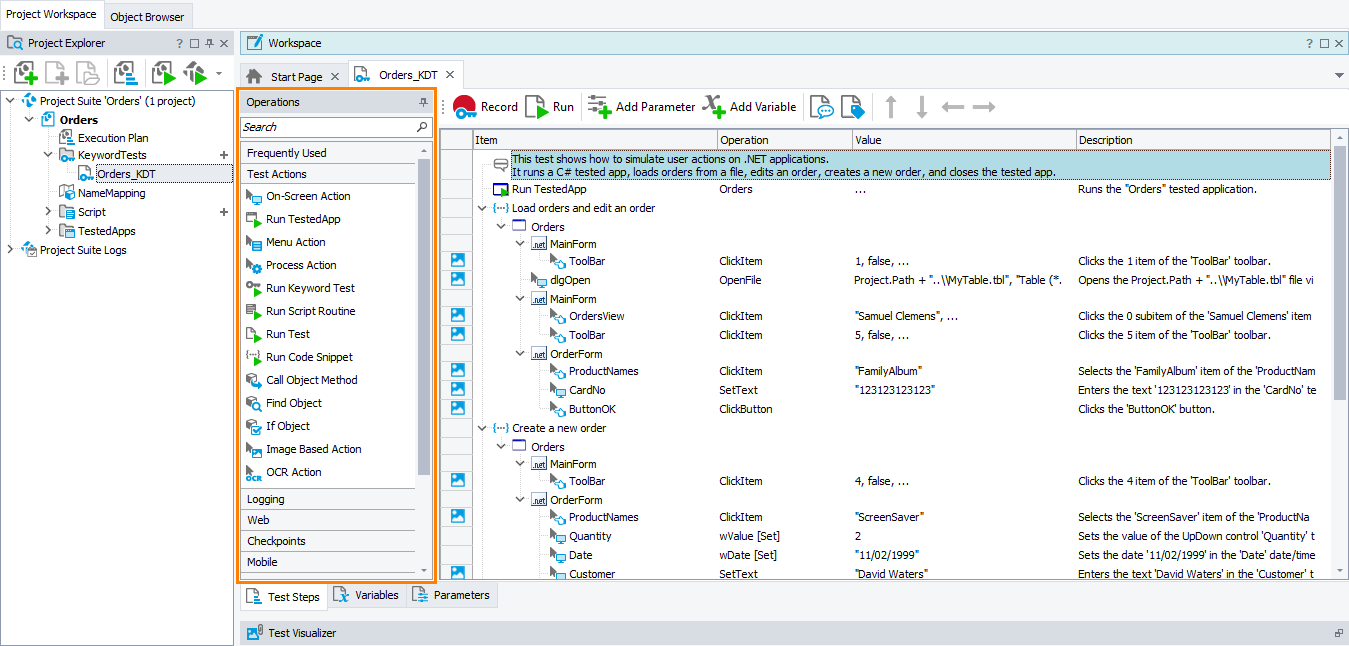Screen dimensions: 1349x646
Task: Select the Find Object operation
Action: pos(293,403)
